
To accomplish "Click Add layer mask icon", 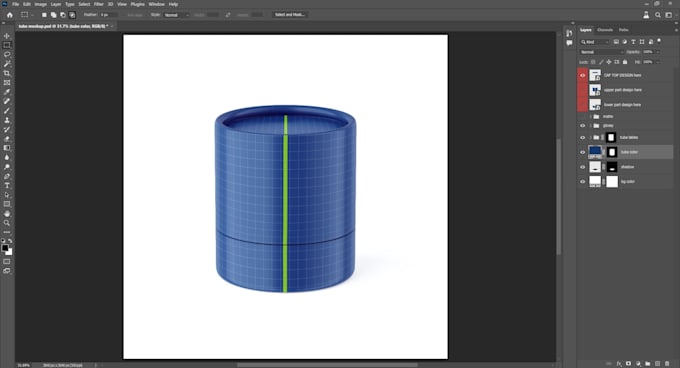I will click(628, 364).
